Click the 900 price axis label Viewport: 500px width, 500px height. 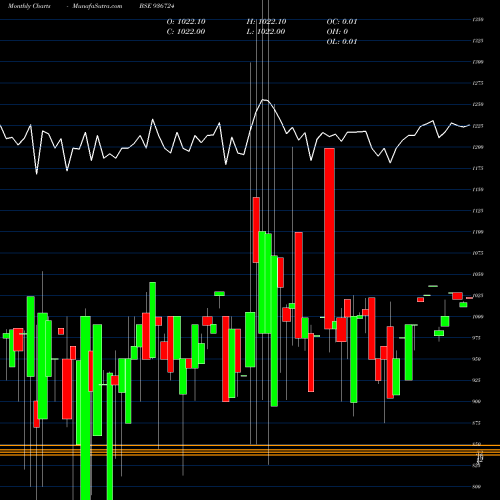click(x=477, y=401)
